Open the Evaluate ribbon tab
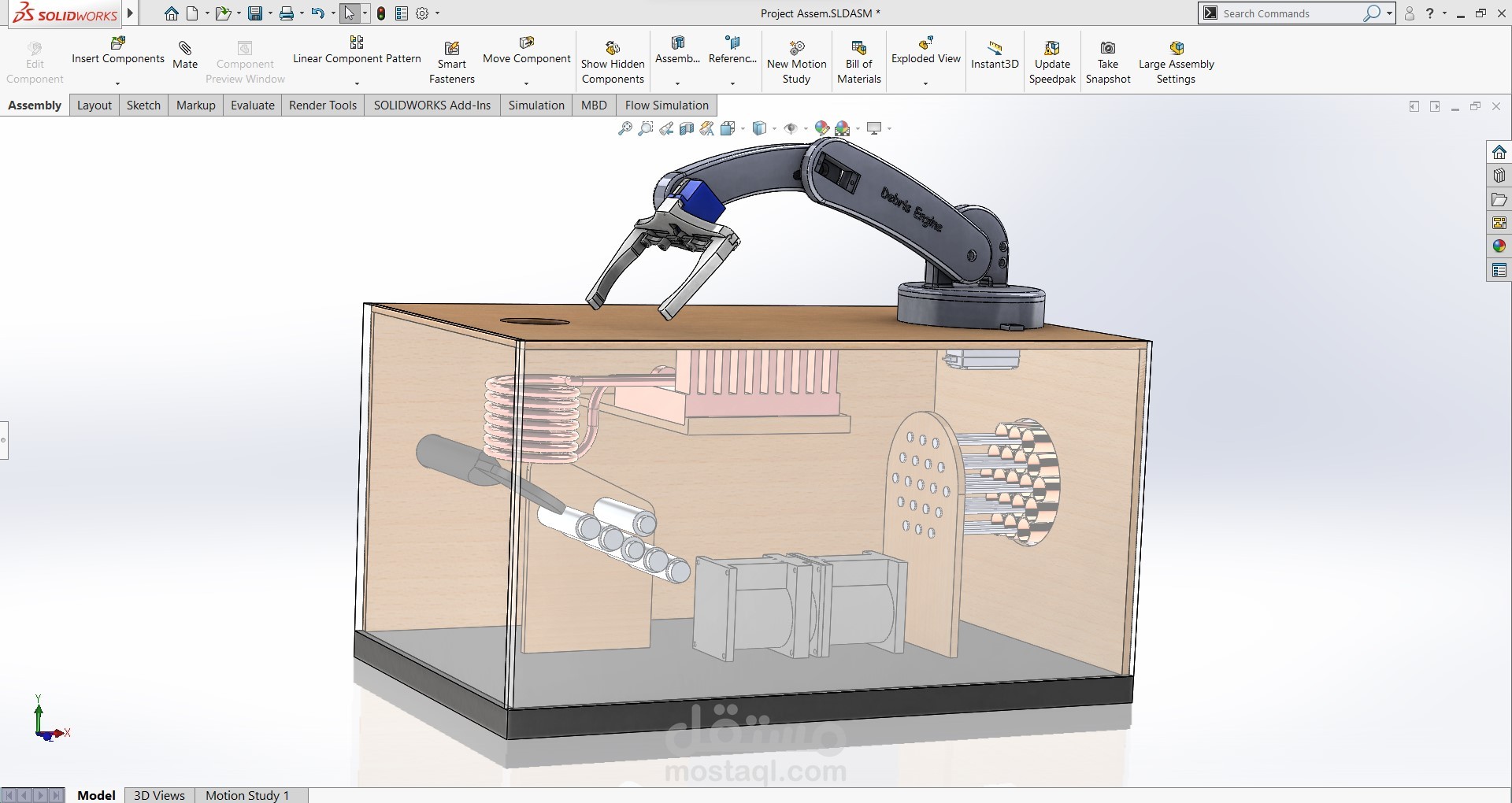Screen dimensions: 1512x803 pos(252,105)
